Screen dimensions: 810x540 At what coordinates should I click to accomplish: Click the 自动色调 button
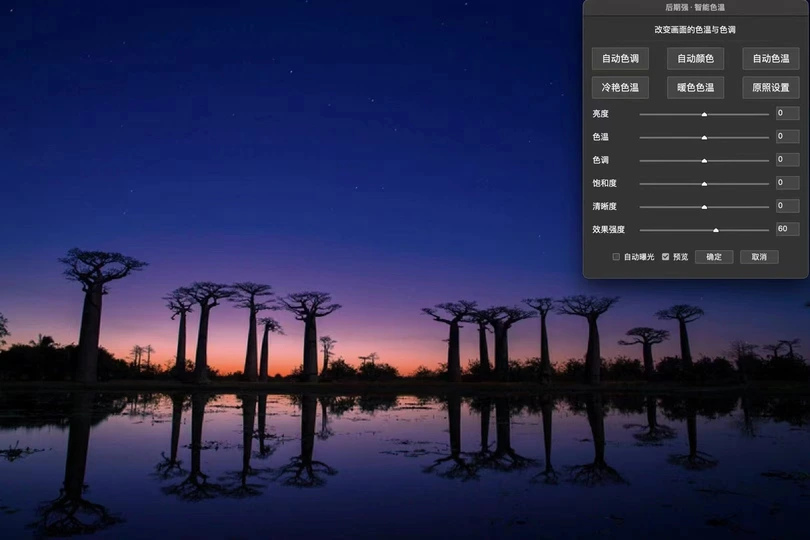620,58
